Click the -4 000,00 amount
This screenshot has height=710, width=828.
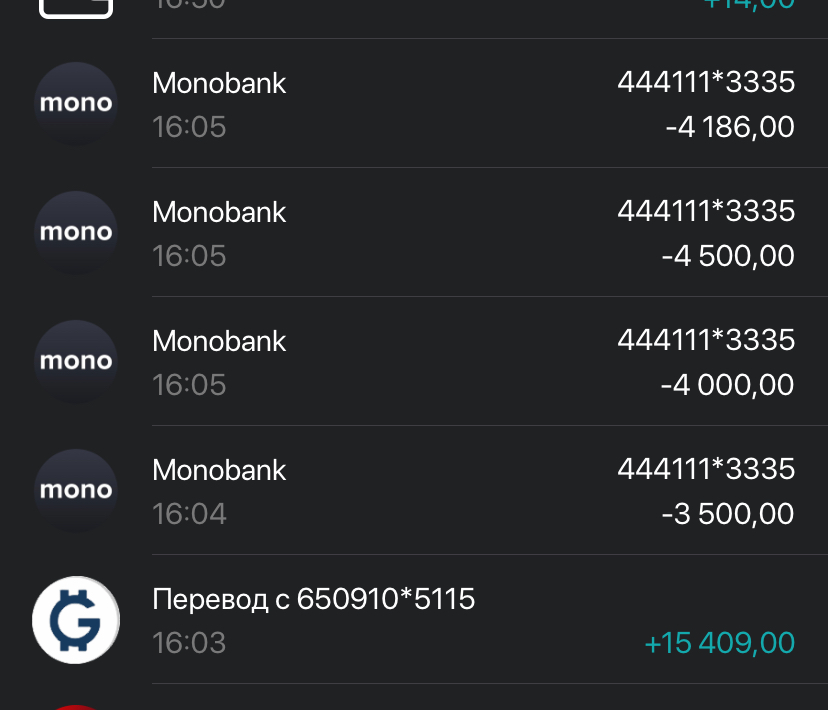tap(728, 385)
